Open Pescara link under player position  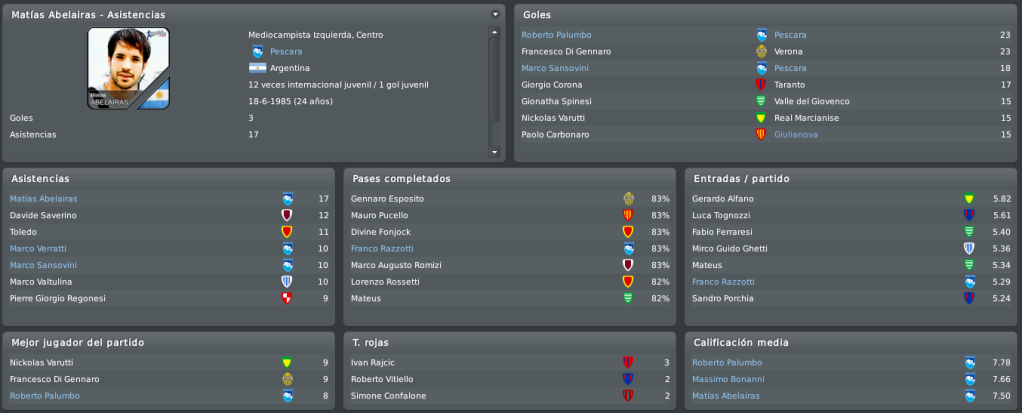click(x=286, y=51)
